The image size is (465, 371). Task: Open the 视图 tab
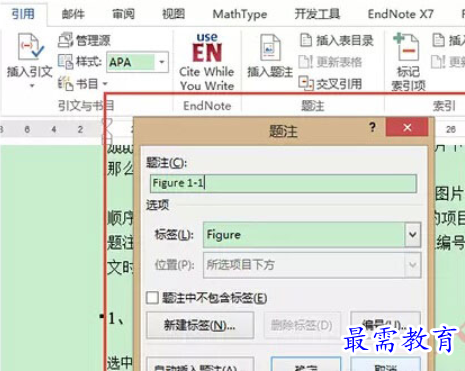click(173, 14)
